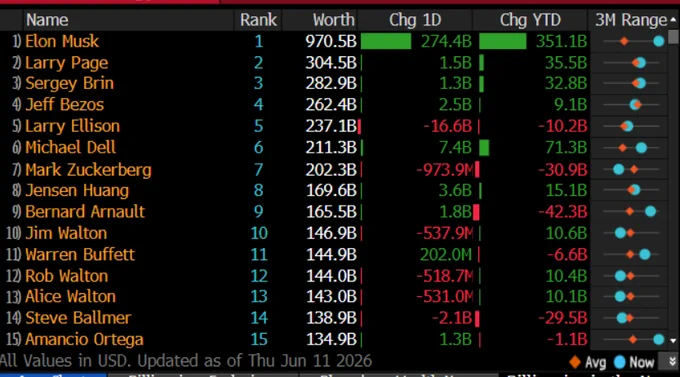
Task: Click Warren Buffett's rank number 11
Action: (259, 254)
